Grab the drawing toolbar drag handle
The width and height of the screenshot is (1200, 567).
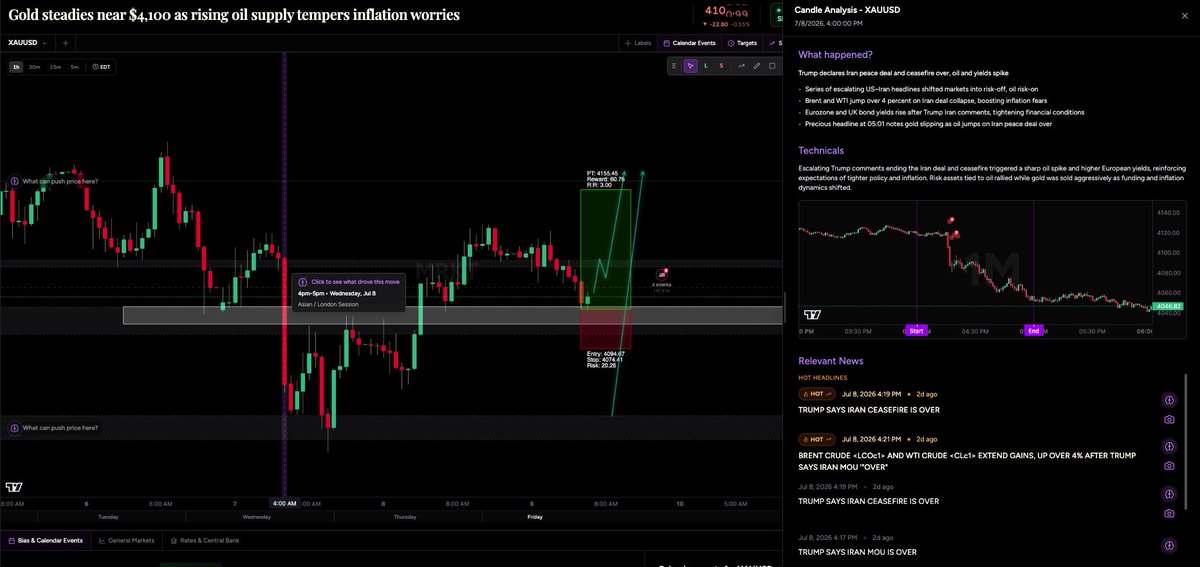click(x=674, y=66)
